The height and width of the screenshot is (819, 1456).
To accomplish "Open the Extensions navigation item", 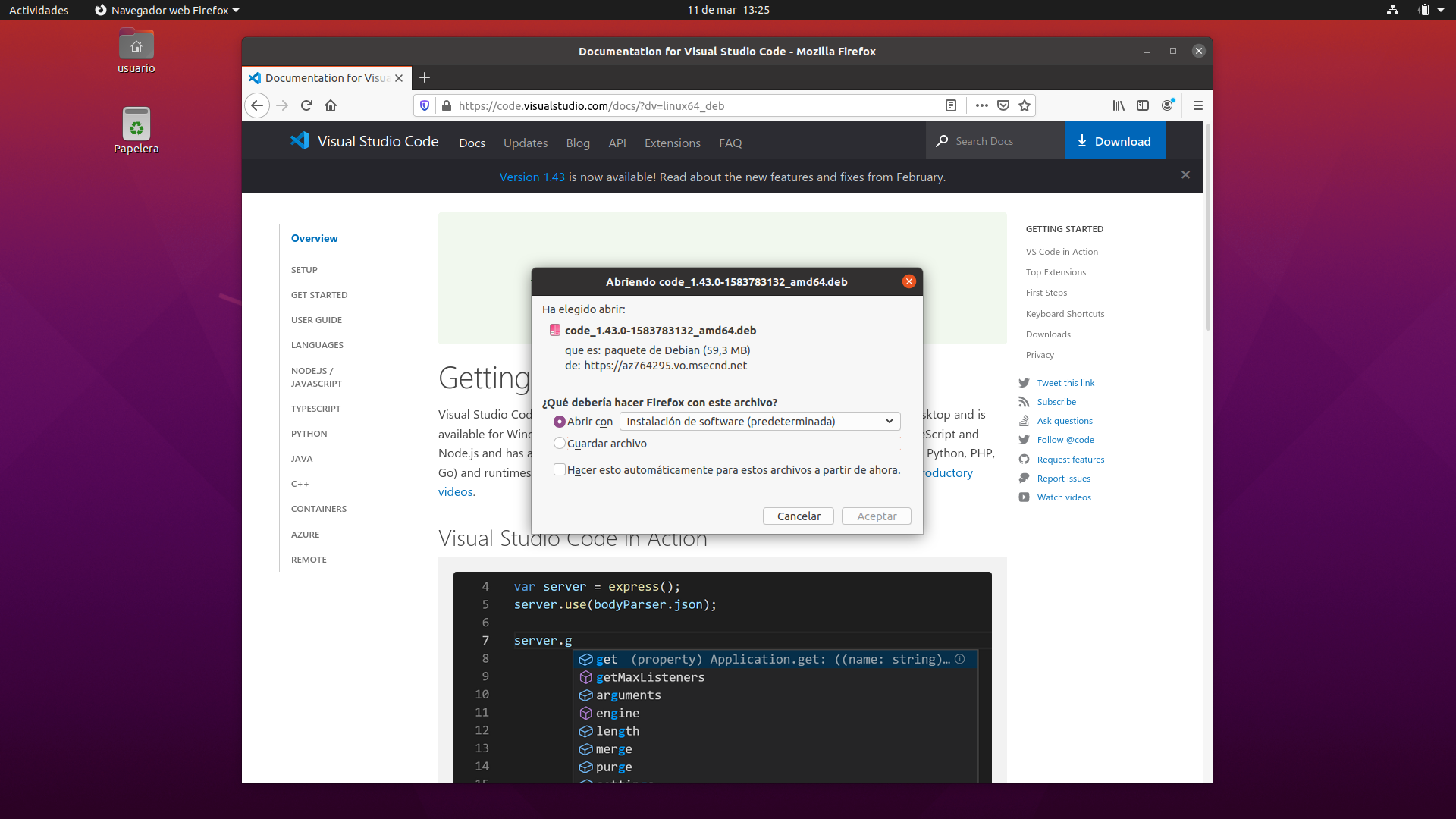I will coord(673,143).
